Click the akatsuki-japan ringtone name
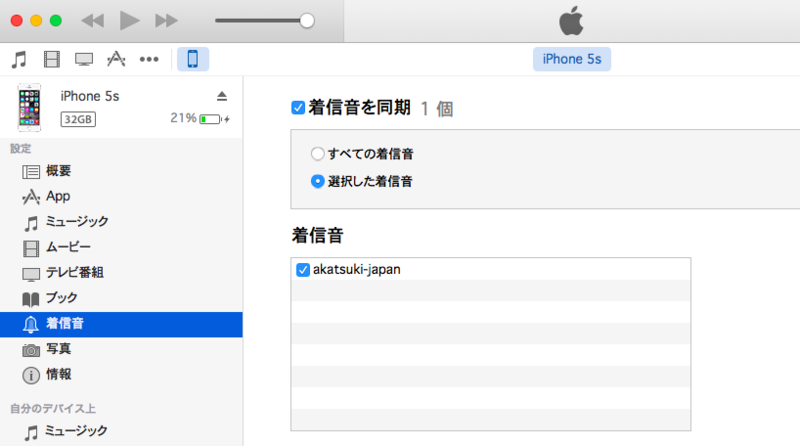 (x=357, y=269)
